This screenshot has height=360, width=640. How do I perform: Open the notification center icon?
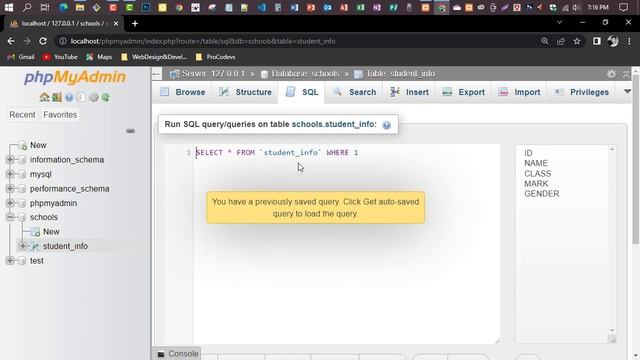(623, 7)
